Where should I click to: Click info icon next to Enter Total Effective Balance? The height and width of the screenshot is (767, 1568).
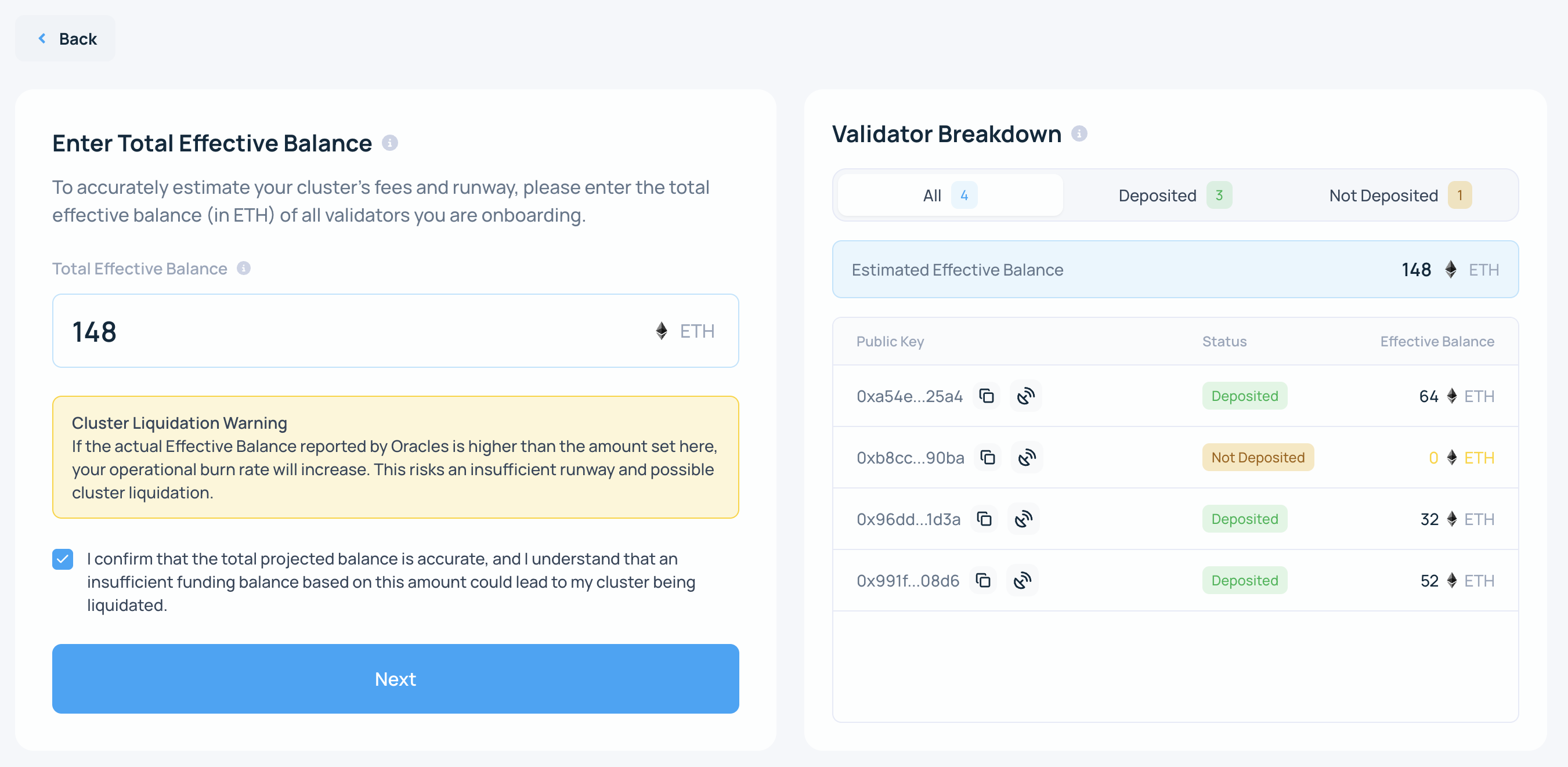tap(389, 143)
